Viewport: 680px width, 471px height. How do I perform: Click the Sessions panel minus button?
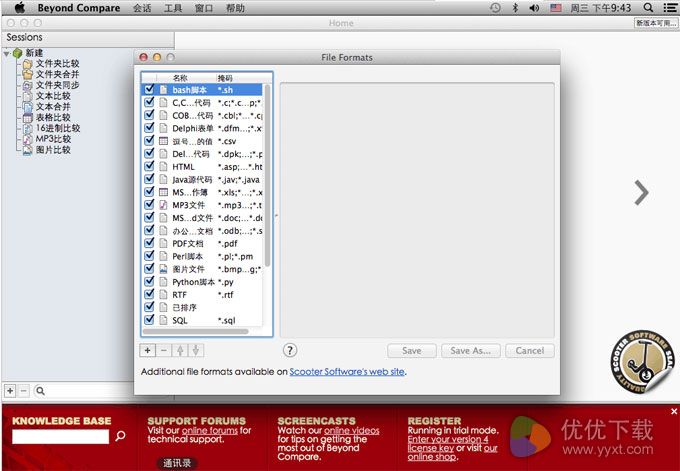pyautogui.click(x=24, y=391)
